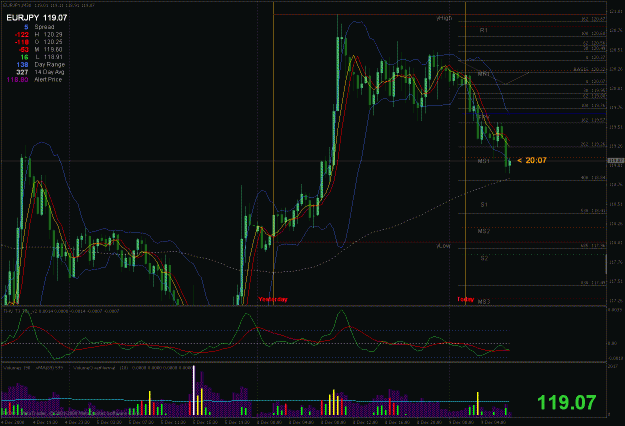
Task: Click the O 120.25 open value
Action: point(48,42)
